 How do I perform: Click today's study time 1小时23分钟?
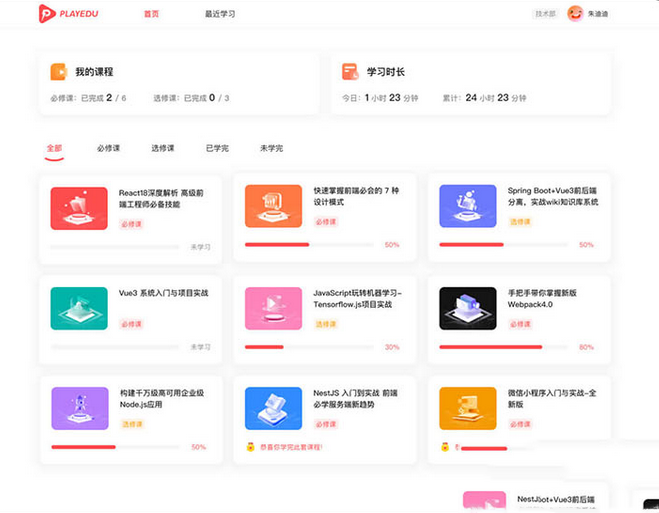380,98
